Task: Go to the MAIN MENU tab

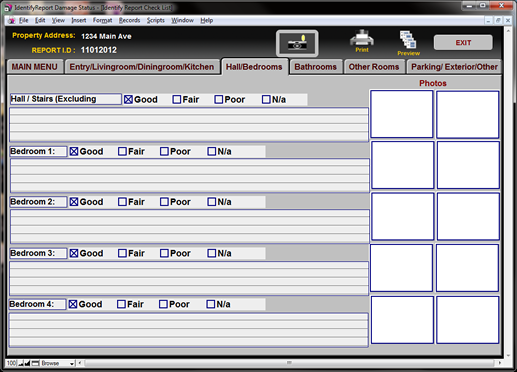Action: point(35,67)
